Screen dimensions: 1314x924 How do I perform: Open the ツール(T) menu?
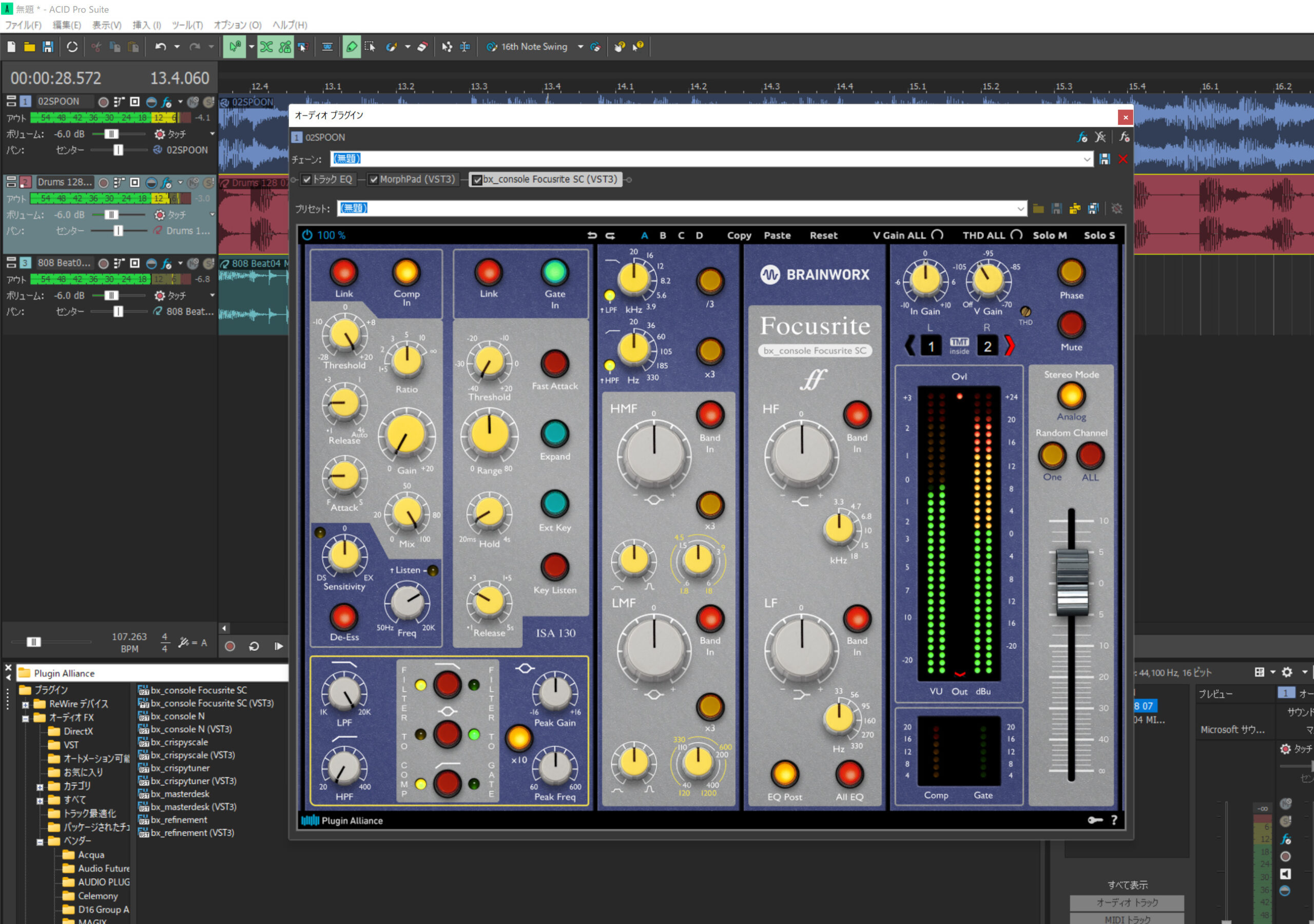point(188,25)
